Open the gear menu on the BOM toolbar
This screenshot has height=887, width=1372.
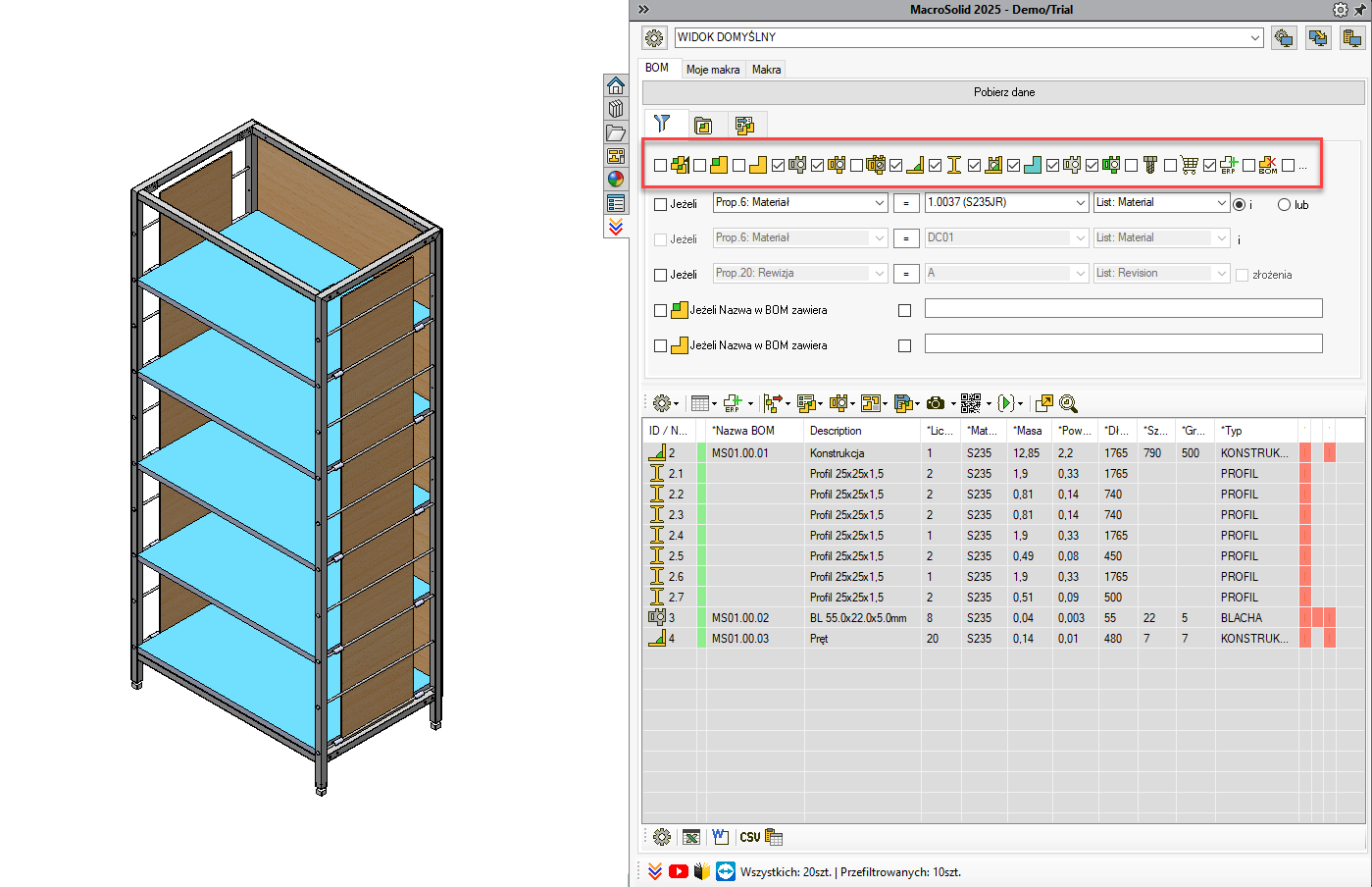(666, 403)
